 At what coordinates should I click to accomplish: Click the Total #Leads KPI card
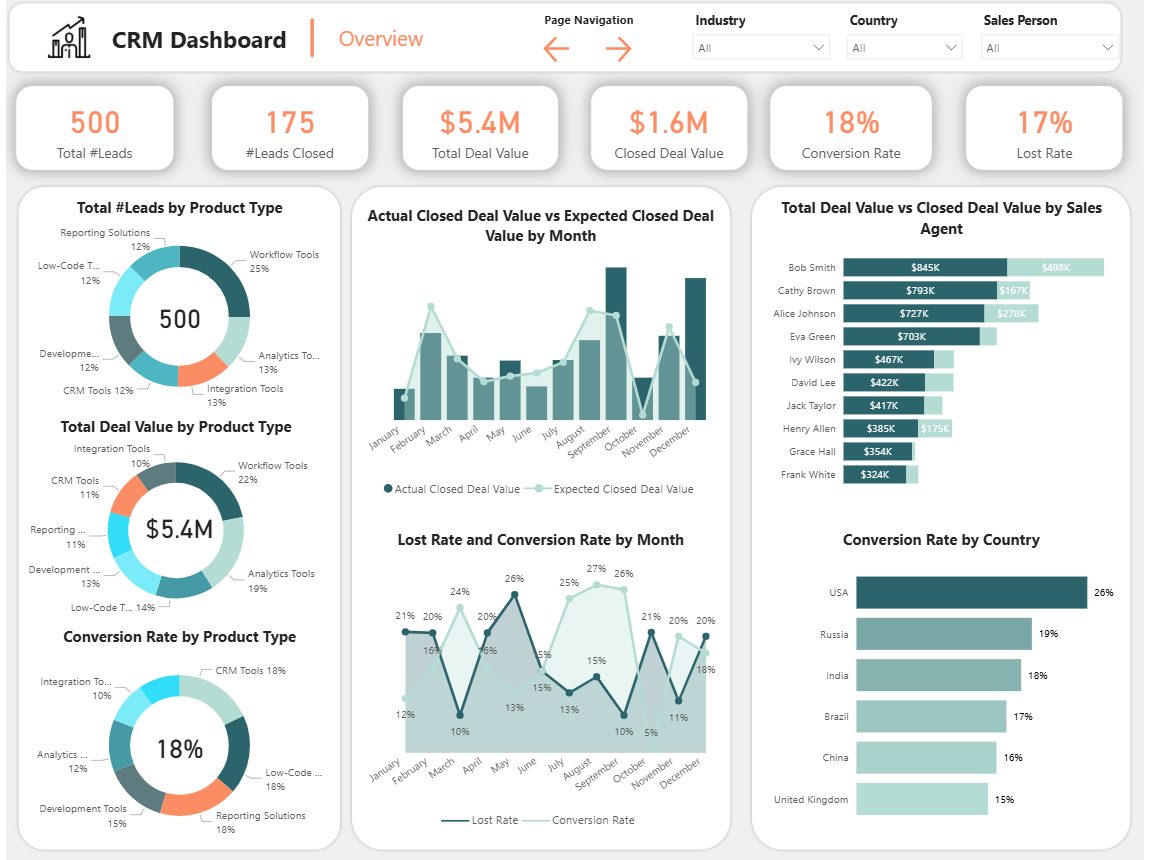(x=94, y=128)
